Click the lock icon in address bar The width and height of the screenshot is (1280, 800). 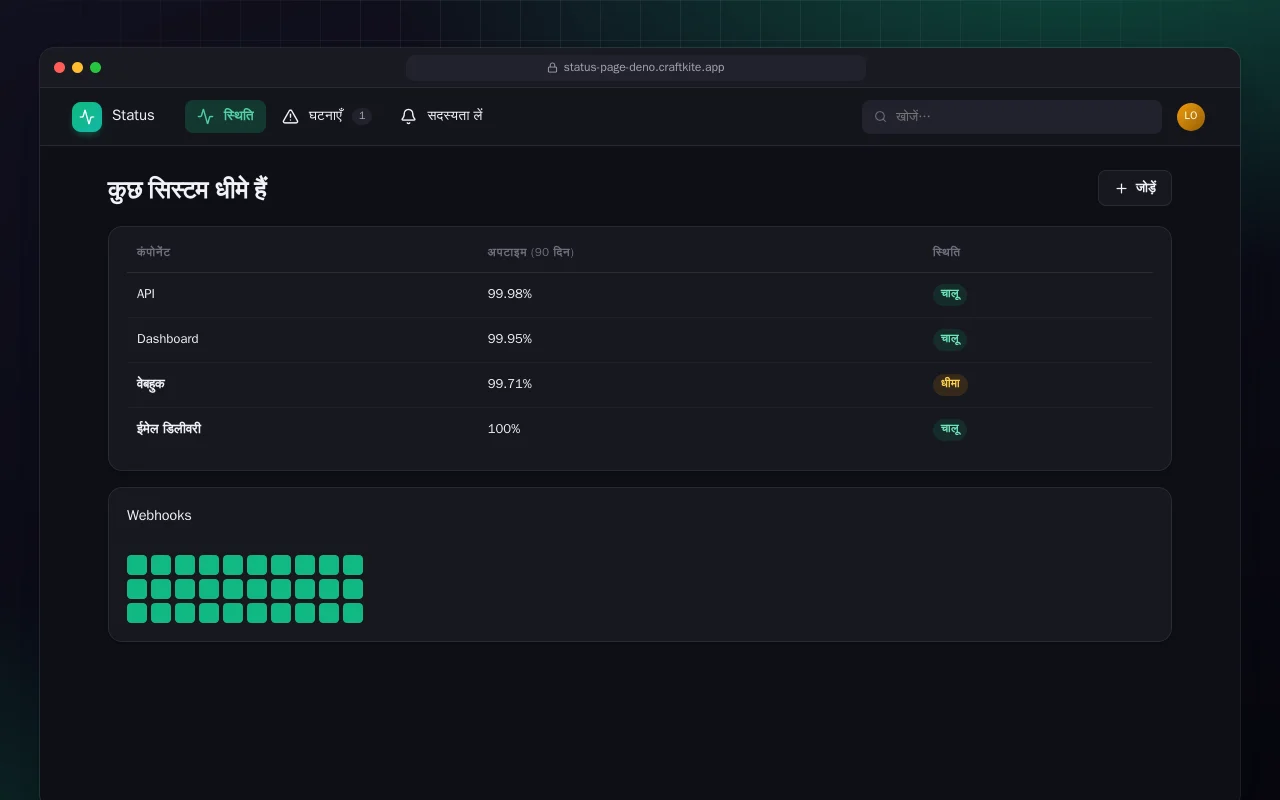552,68
